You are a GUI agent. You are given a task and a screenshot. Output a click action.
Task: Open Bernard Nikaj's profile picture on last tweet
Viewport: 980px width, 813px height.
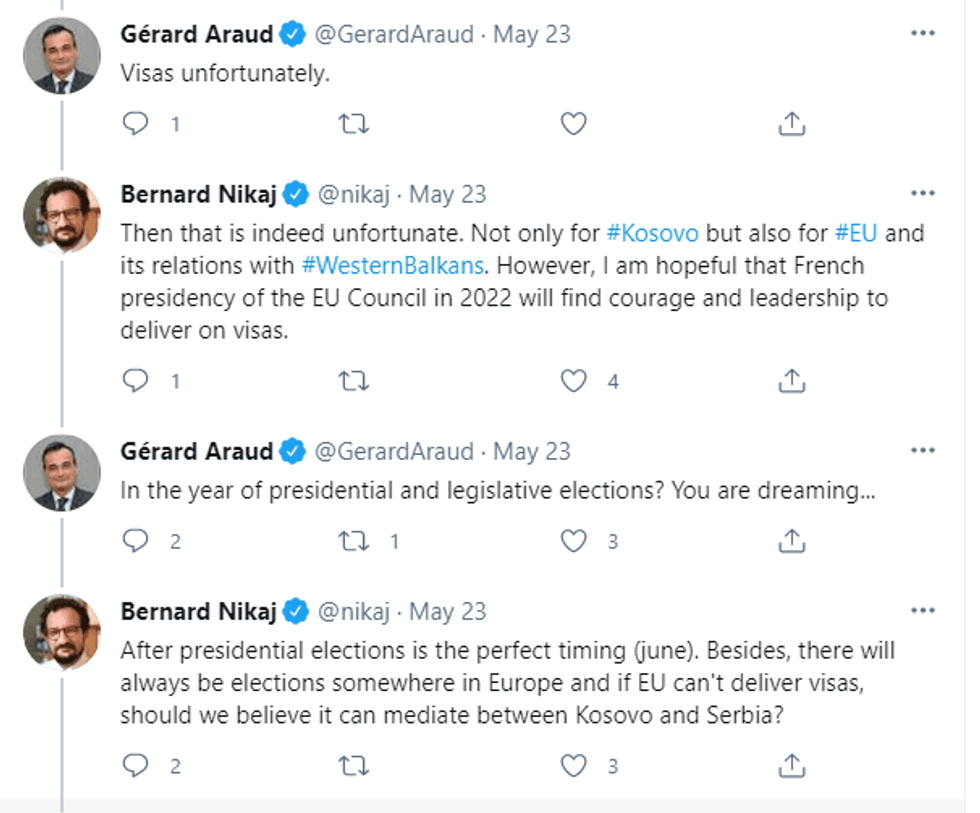coord(62,632)
